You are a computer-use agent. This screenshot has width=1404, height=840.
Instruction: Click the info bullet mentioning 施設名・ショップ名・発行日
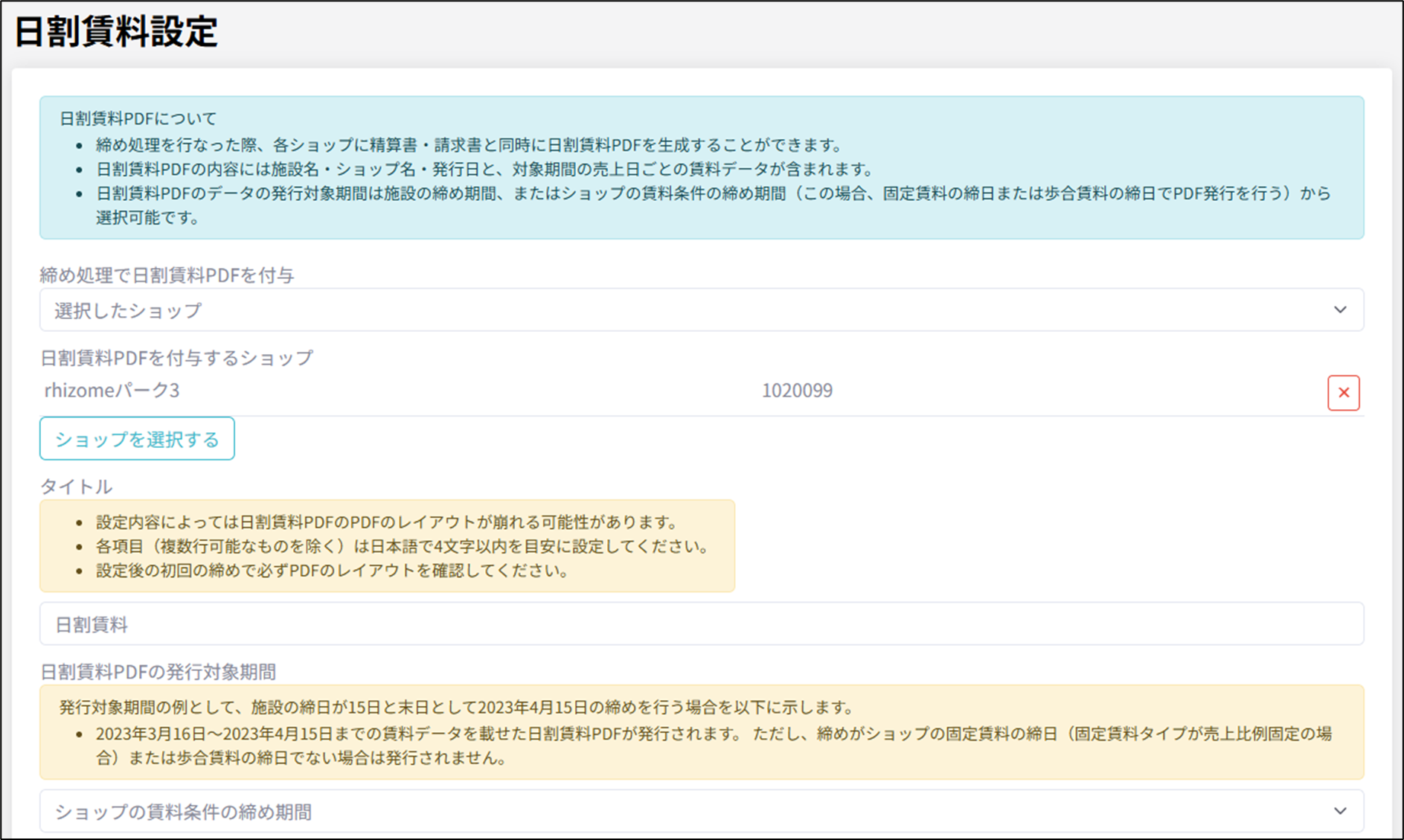(x=484, y=170)
